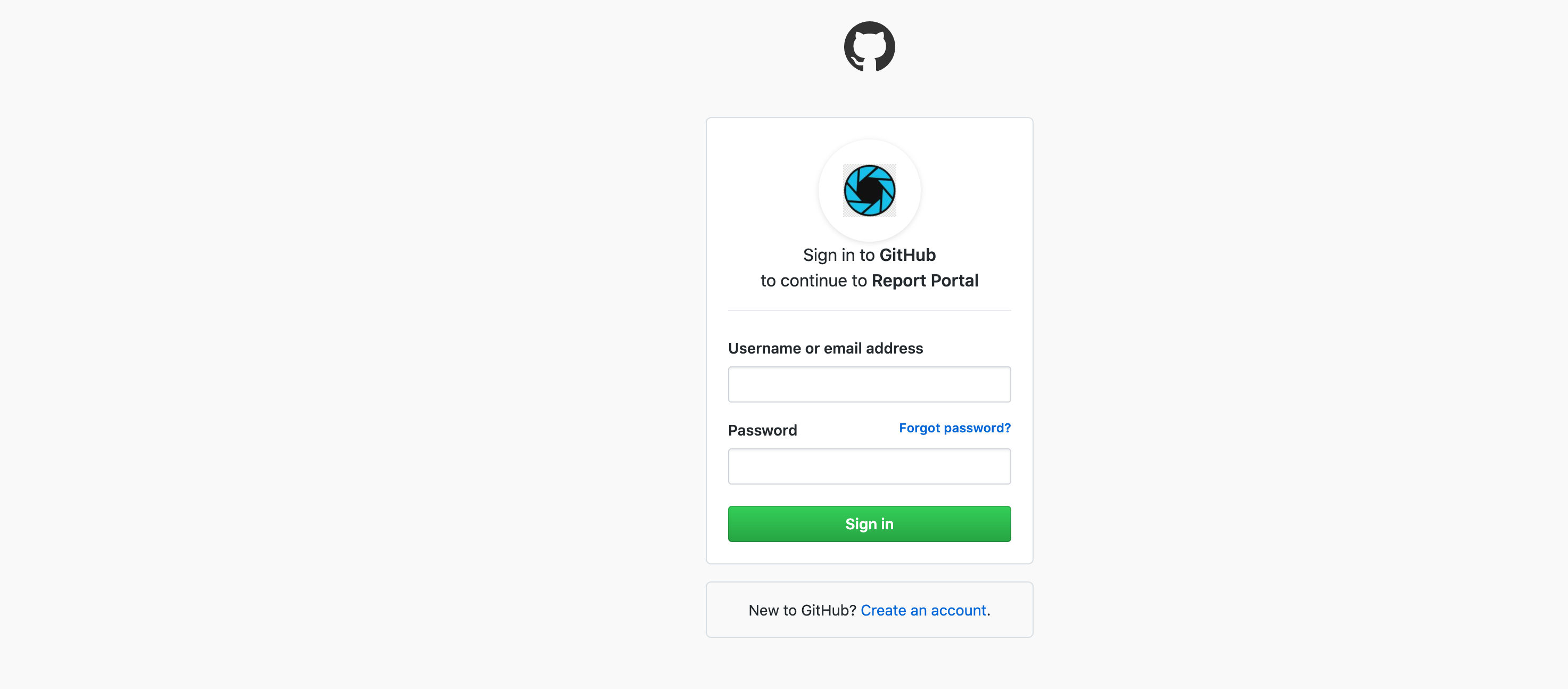Select the Sign in to GitHub heading

[x=869, y=255]
